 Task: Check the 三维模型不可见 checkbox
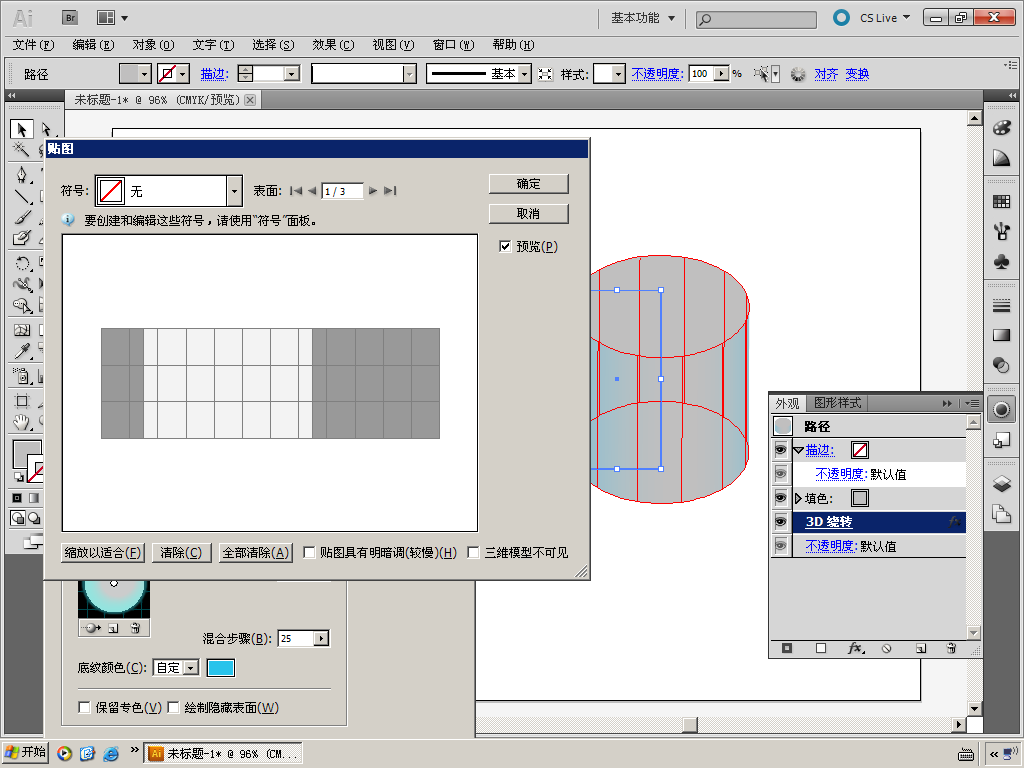(x=473, y=553)
